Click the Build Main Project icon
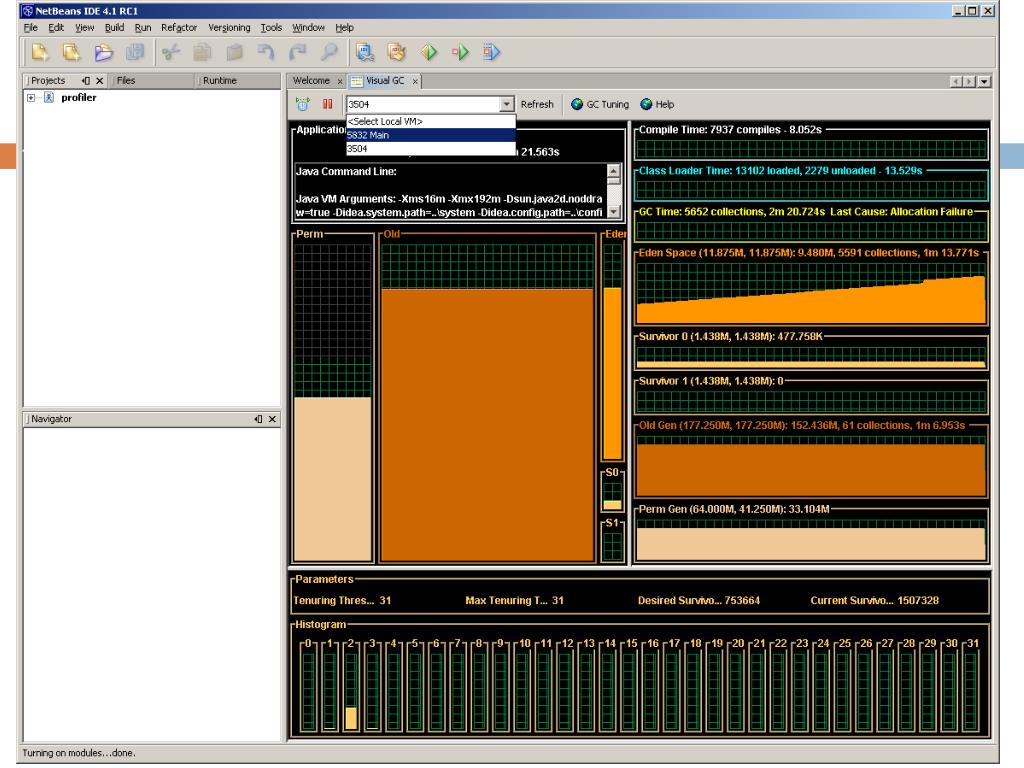 click(x=365, y=52)
